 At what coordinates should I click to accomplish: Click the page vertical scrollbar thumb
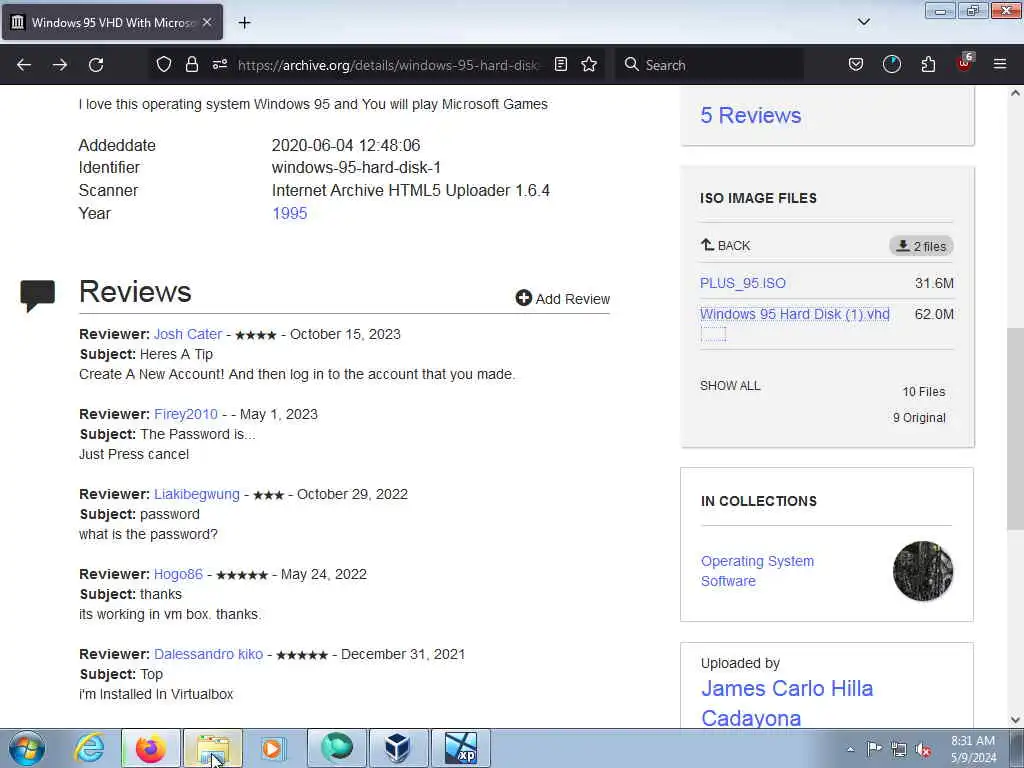[x=1015, y=429]
